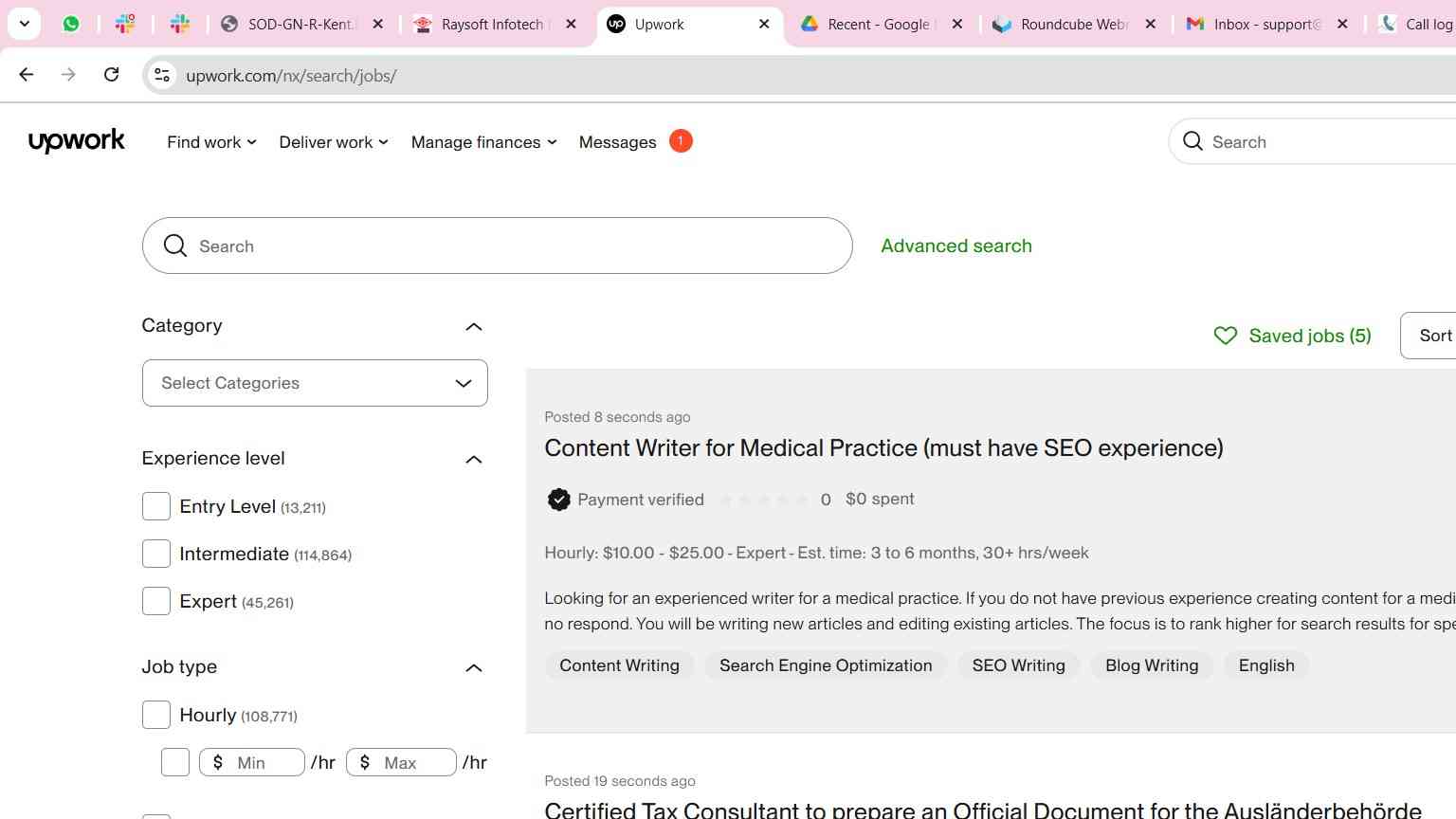View site information icon in address bar
This screenshot has width=1456, height=819.
162,75
